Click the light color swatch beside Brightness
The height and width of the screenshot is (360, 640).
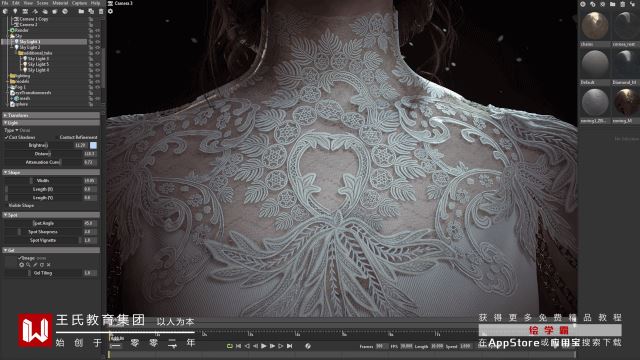tap(93, 145)
